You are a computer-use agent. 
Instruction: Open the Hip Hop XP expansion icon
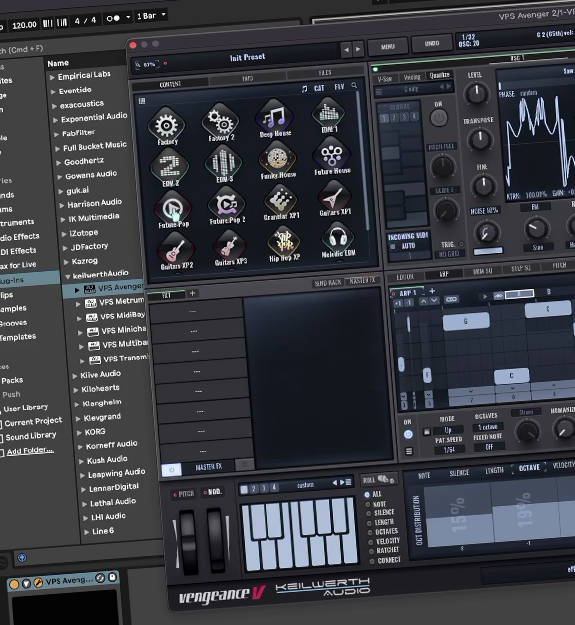[x=284, y=243]
